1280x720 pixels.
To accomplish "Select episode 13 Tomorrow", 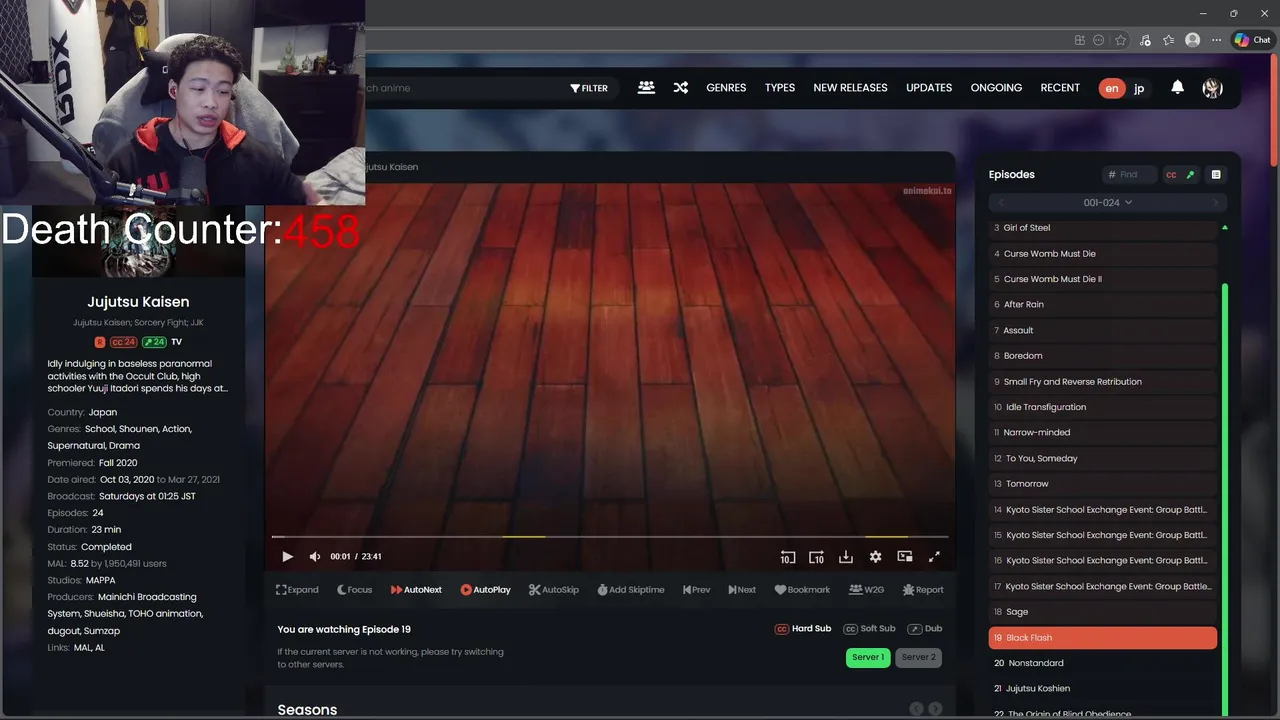I will [x=1102, y=484].
